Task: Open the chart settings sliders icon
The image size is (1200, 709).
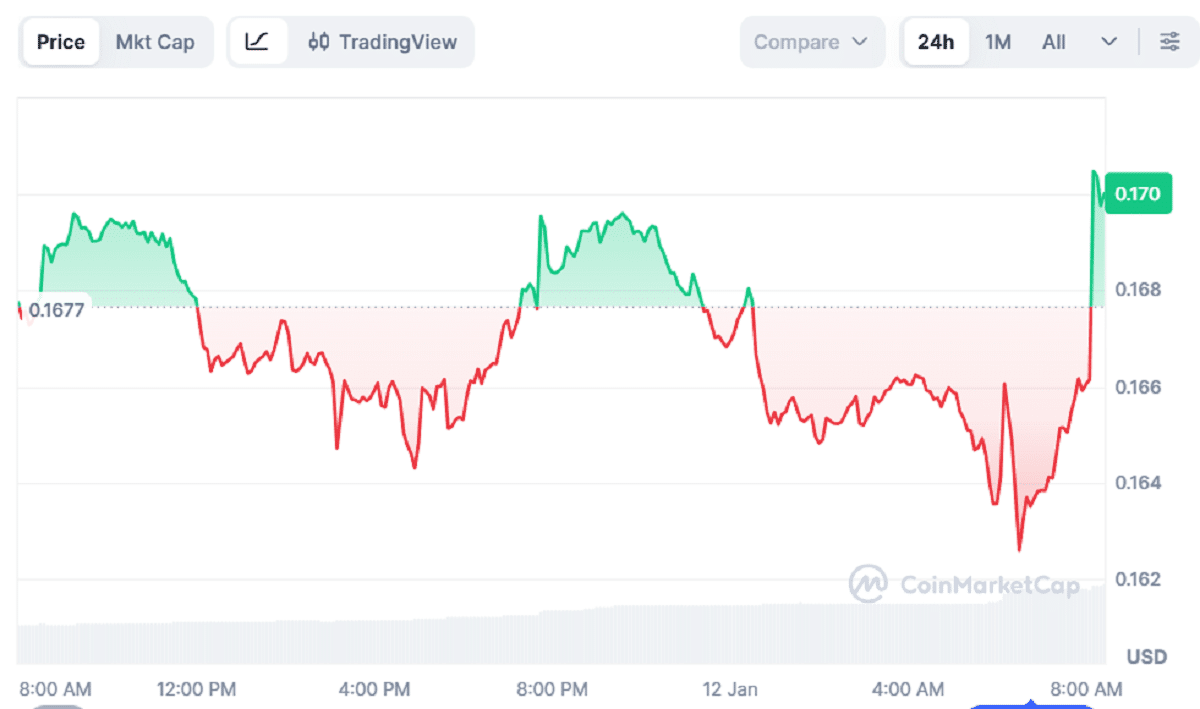Action: (1169, 42)
